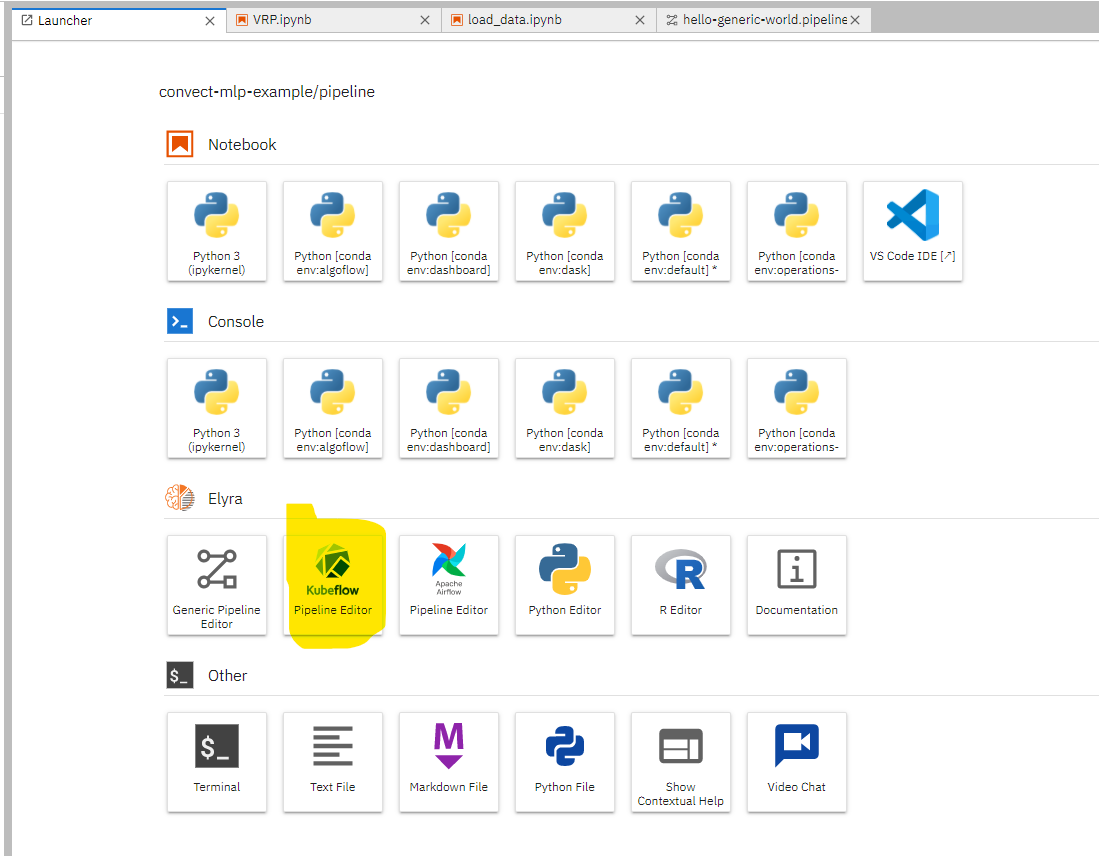Close the VRP.ipynb tab
1099x856 pixels.
pos(425,20)
